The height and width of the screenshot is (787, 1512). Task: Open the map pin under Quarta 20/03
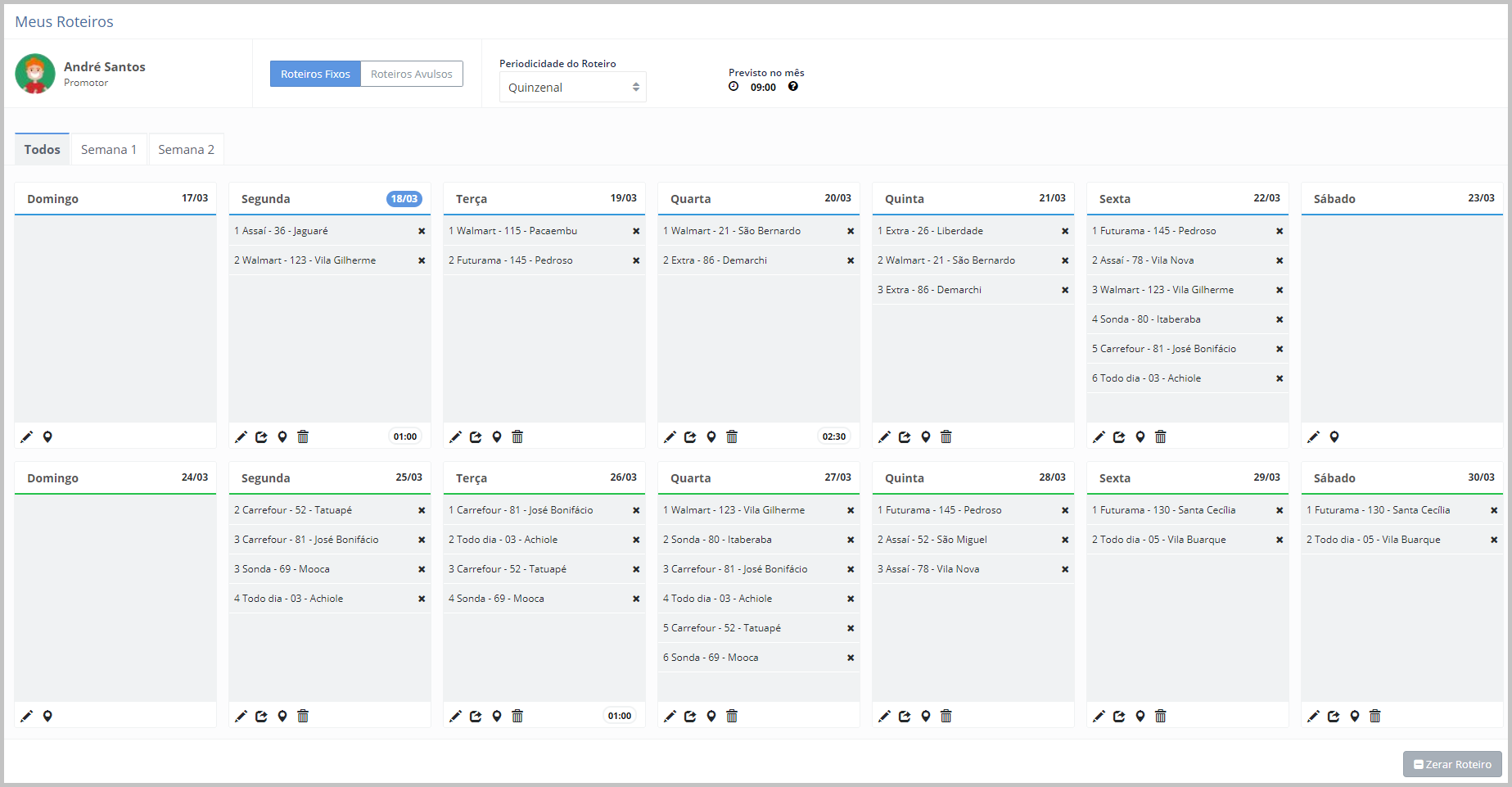click(x=711, y=437)
